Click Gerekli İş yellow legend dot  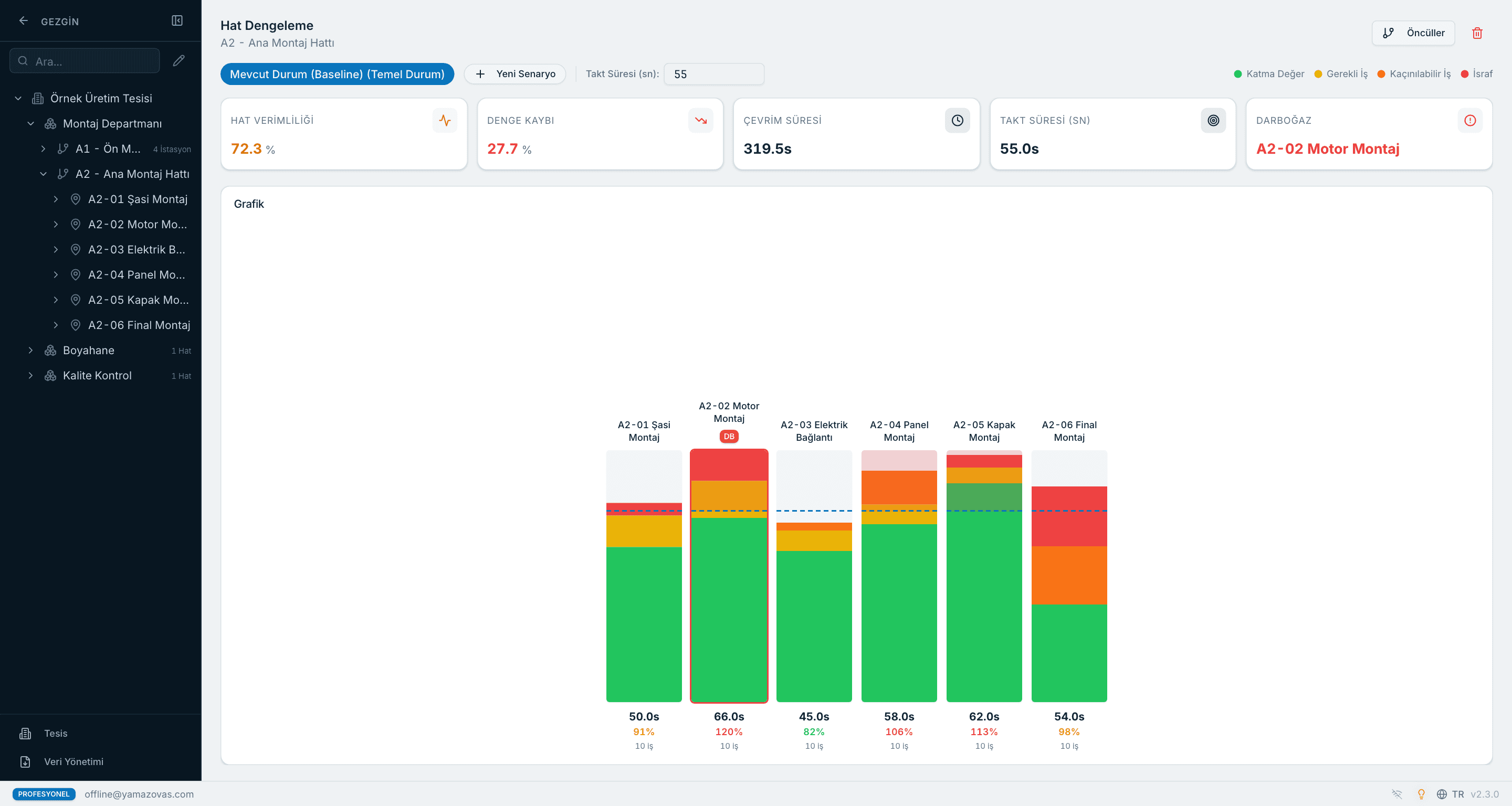1318,74
